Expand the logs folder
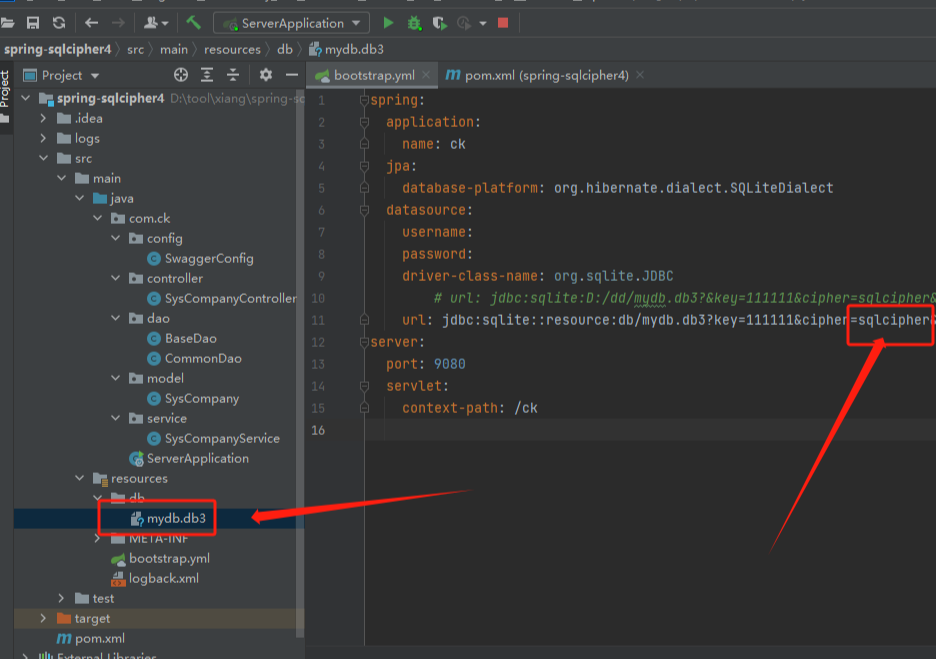Screen dimensions: 936x659 click(x=43, y=138)
